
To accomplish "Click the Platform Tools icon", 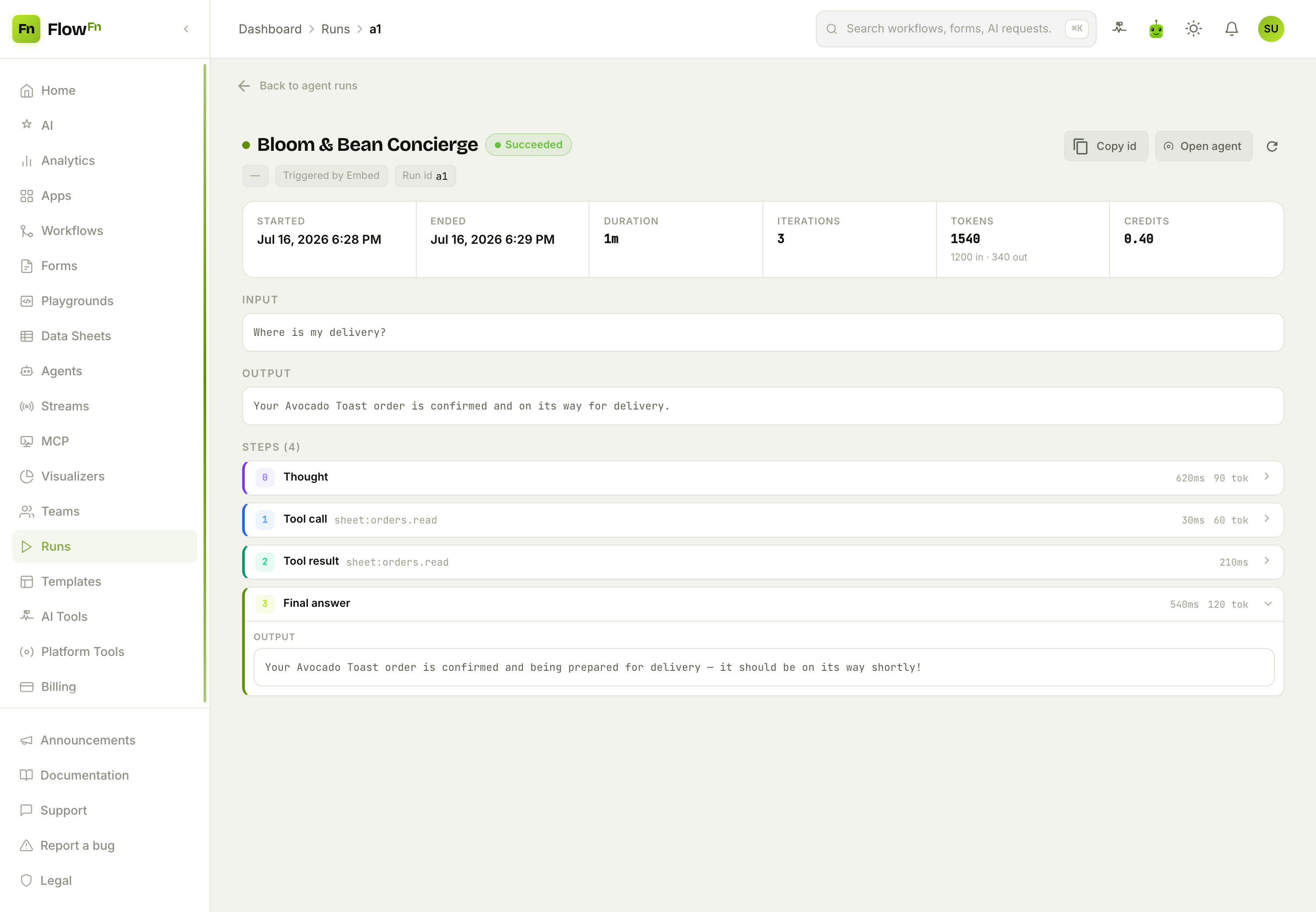I will [x=26, y=652].
